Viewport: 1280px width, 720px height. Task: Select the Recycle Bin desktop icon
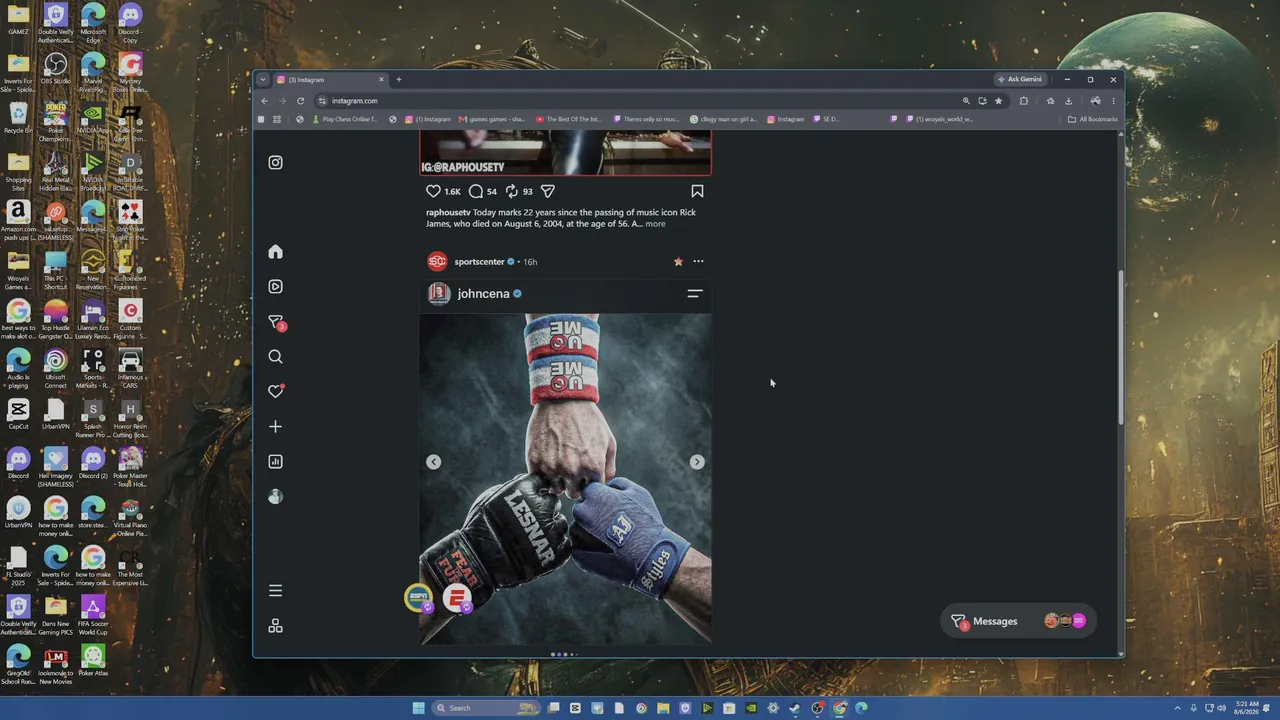click(x=18, y=118)
